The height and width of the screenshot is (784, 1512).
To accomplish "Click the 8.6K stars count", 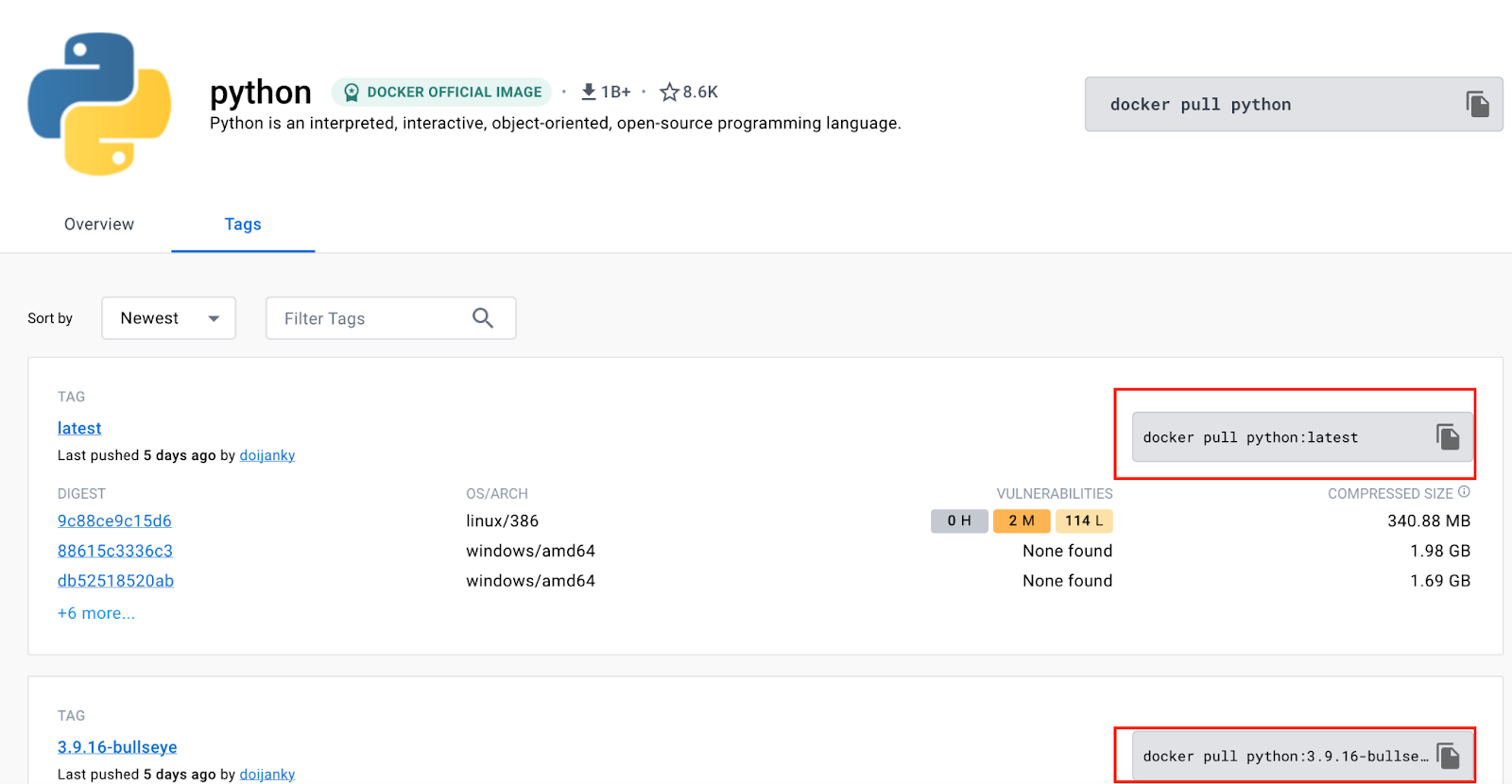I will (x=700, y=92).
